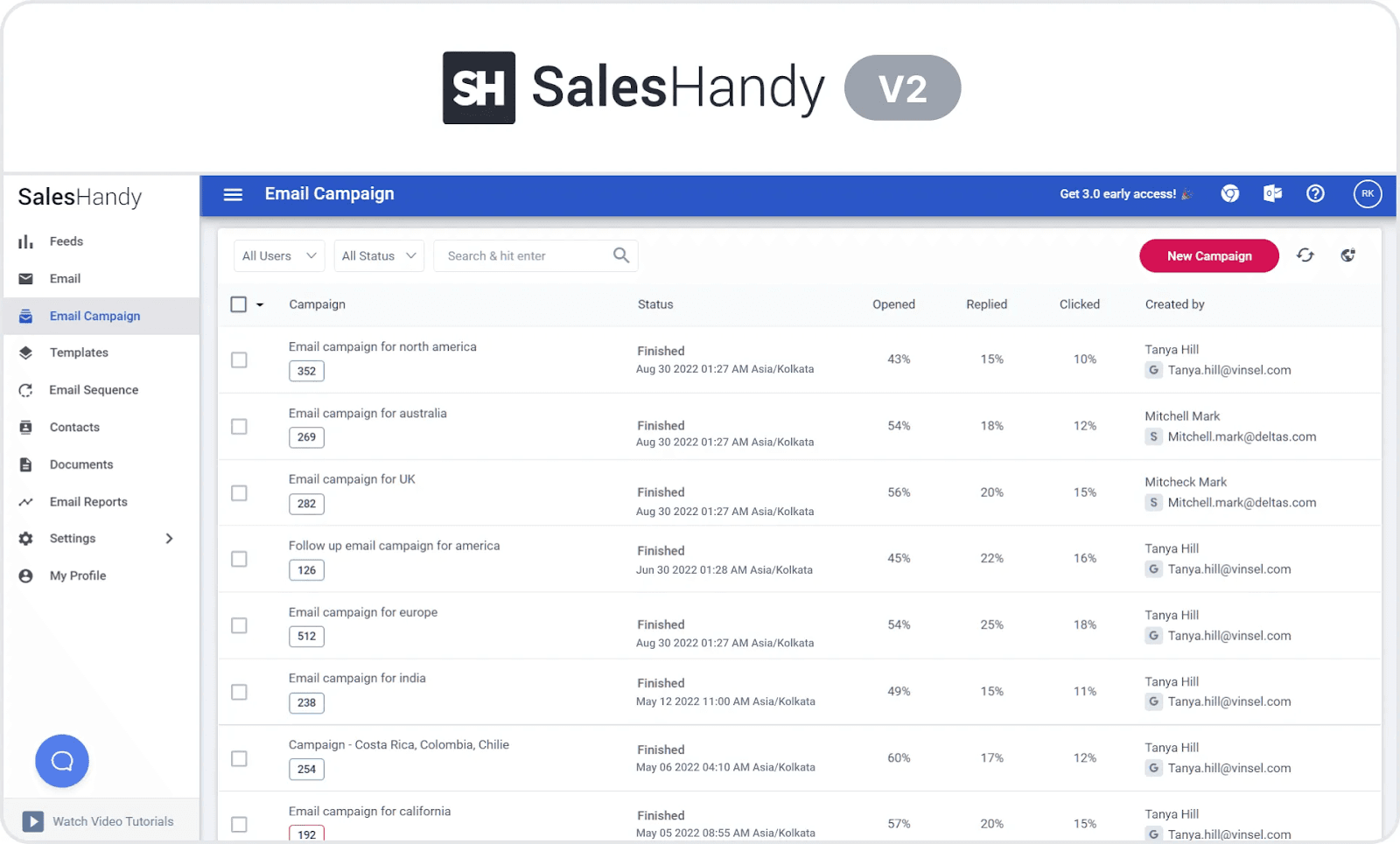Click the Email Campaign sidebar icon
Screen dimensions: 1400x844
click(x=26, y=316)
